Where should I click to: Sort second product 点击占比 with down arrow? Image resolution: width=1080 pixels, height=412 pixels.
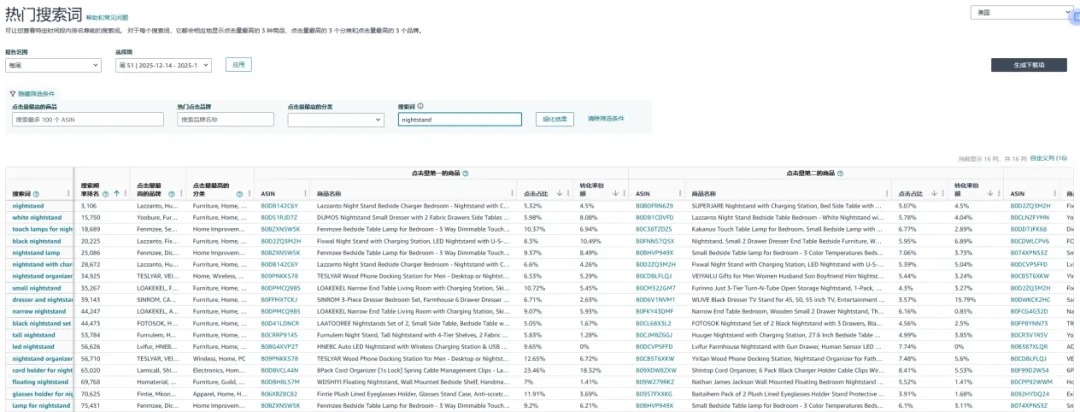click(x=933, y=194)
